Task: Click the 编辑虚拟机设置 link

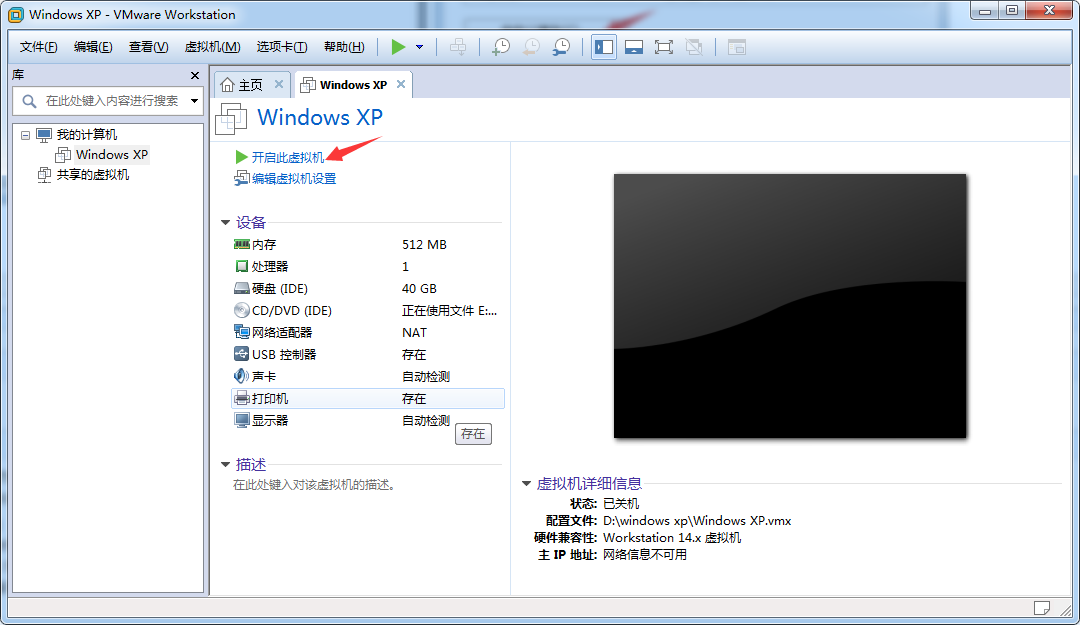Action: pyautogui.click(x=294, y=178)
